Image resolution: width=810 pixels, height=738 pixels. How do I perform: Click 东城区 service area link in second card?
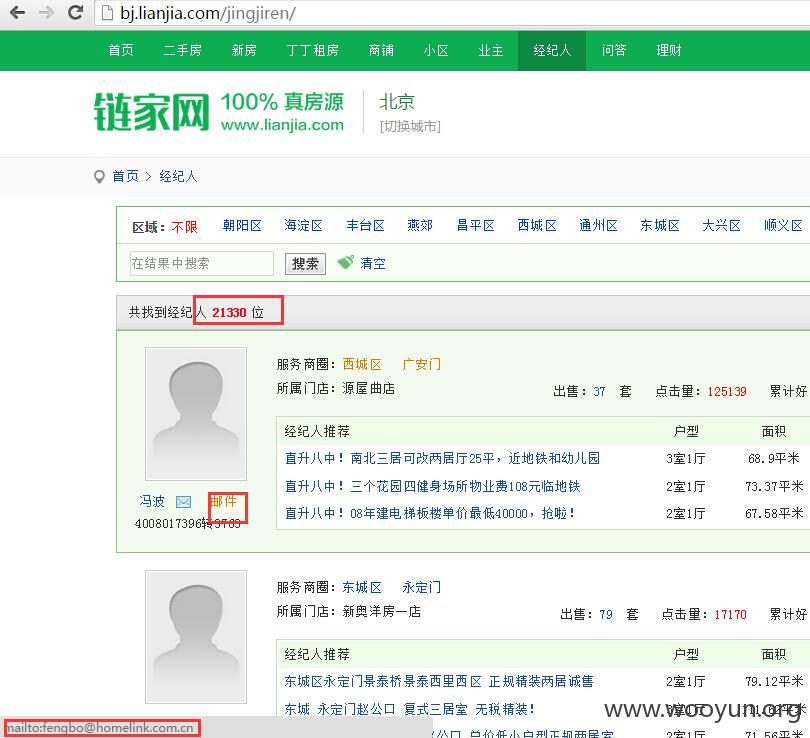point(362,588)
